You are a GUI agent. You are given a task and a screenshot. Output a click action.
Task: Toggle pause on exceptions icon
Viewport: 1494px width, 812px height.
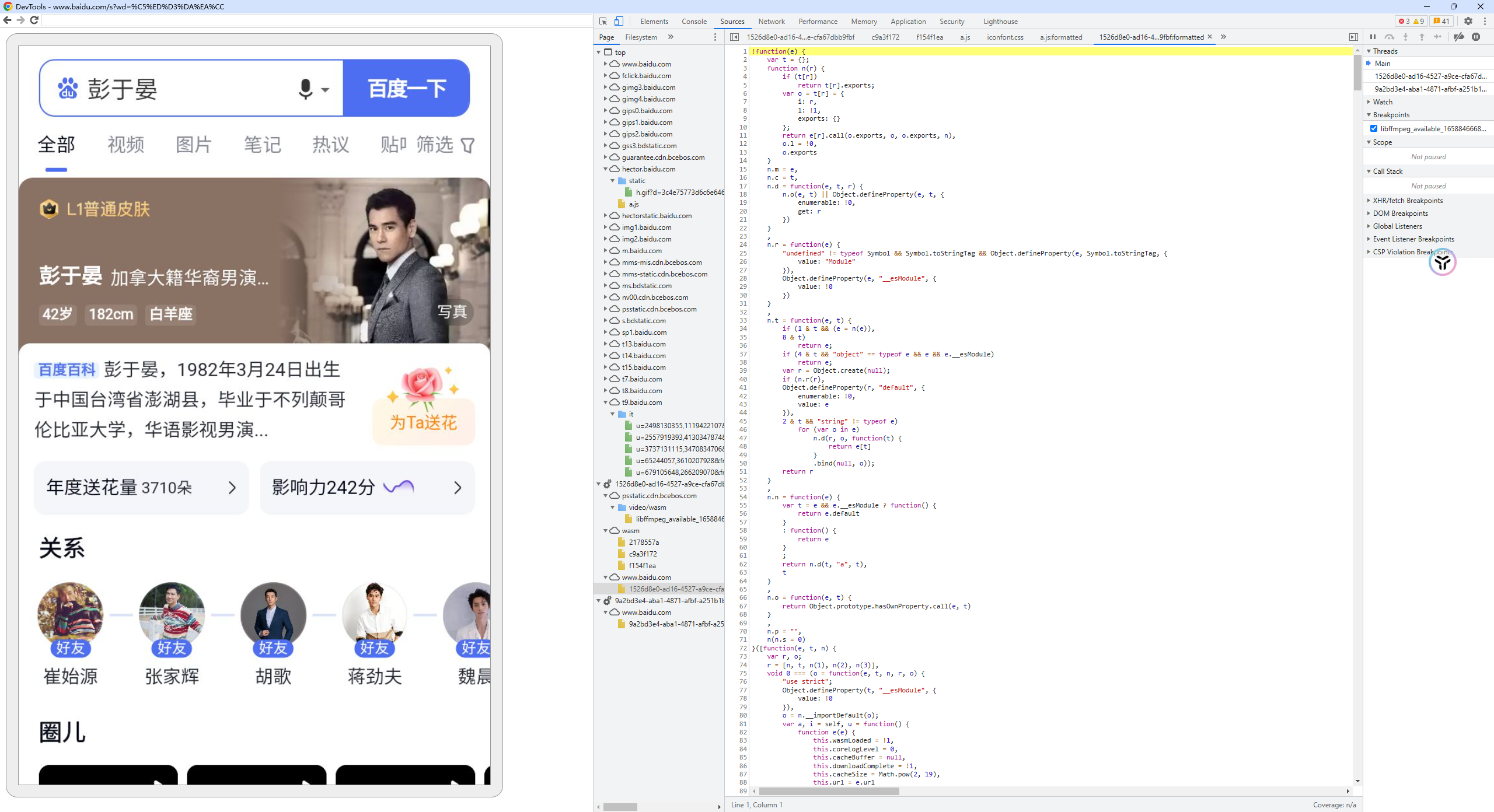(x=1476, y=37)
